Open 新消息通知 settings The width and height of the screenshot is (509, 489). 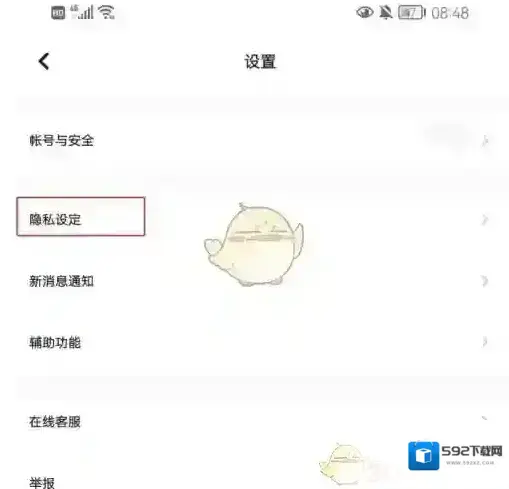click(x=254, y=281)
